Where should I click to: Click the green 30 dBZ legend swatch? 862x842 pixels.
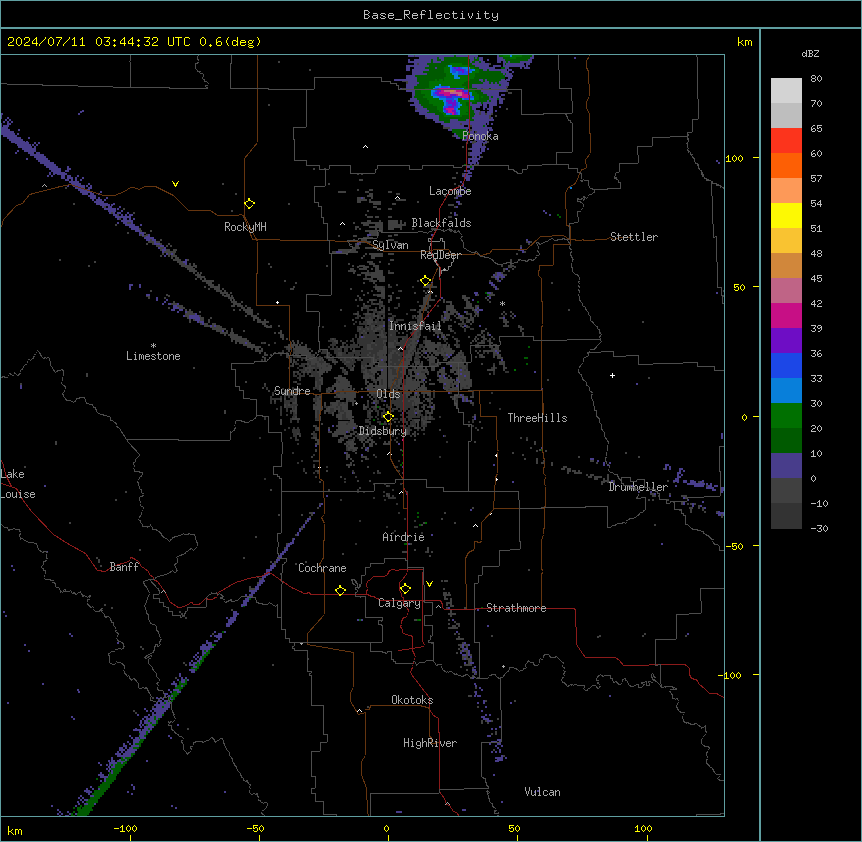coord(786,416)
